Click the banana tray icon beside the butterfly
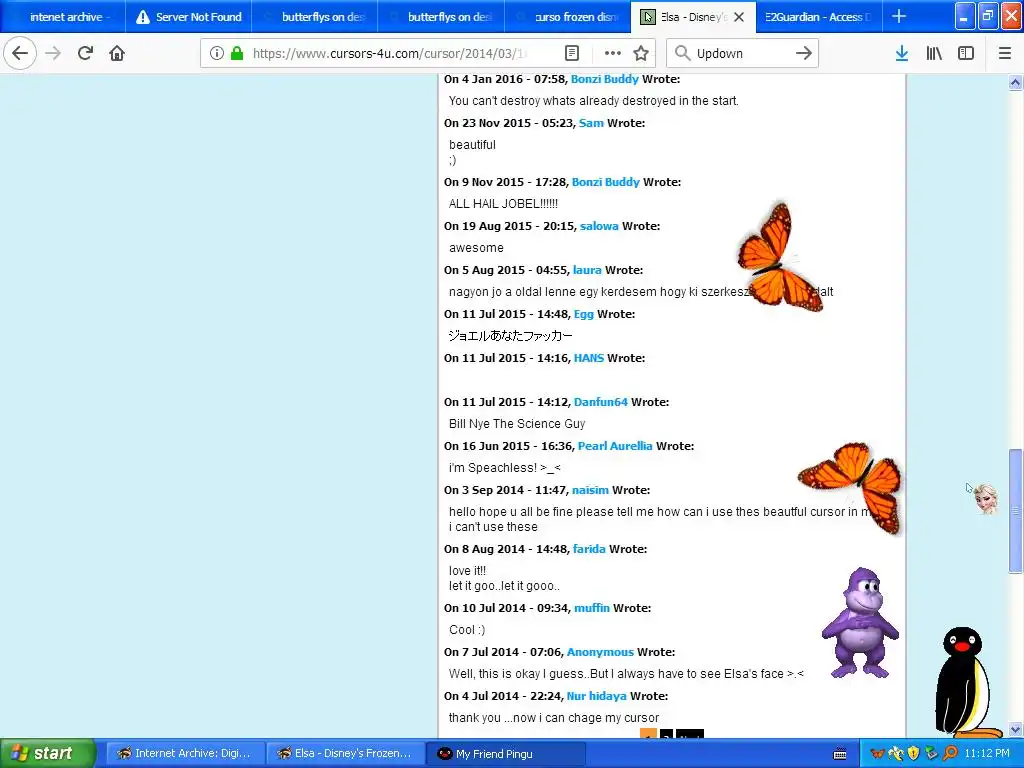 pos(896,754)
